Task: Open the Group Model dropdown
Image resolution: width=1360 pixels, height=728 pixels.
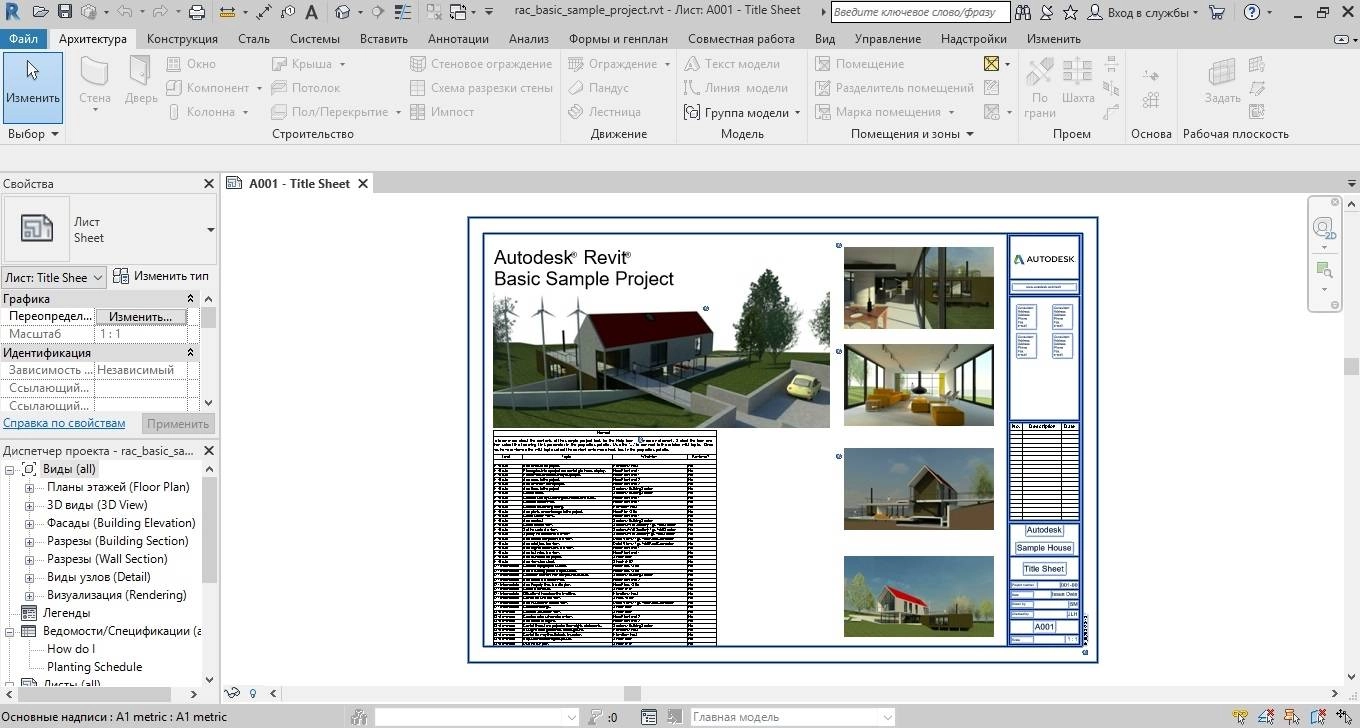Action: pyautogui.click(x=797, y=113)
